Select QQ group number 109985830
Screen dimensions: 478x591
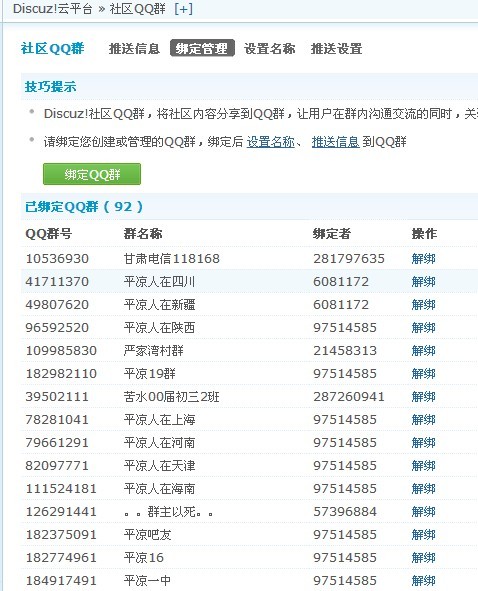(61, 351)
